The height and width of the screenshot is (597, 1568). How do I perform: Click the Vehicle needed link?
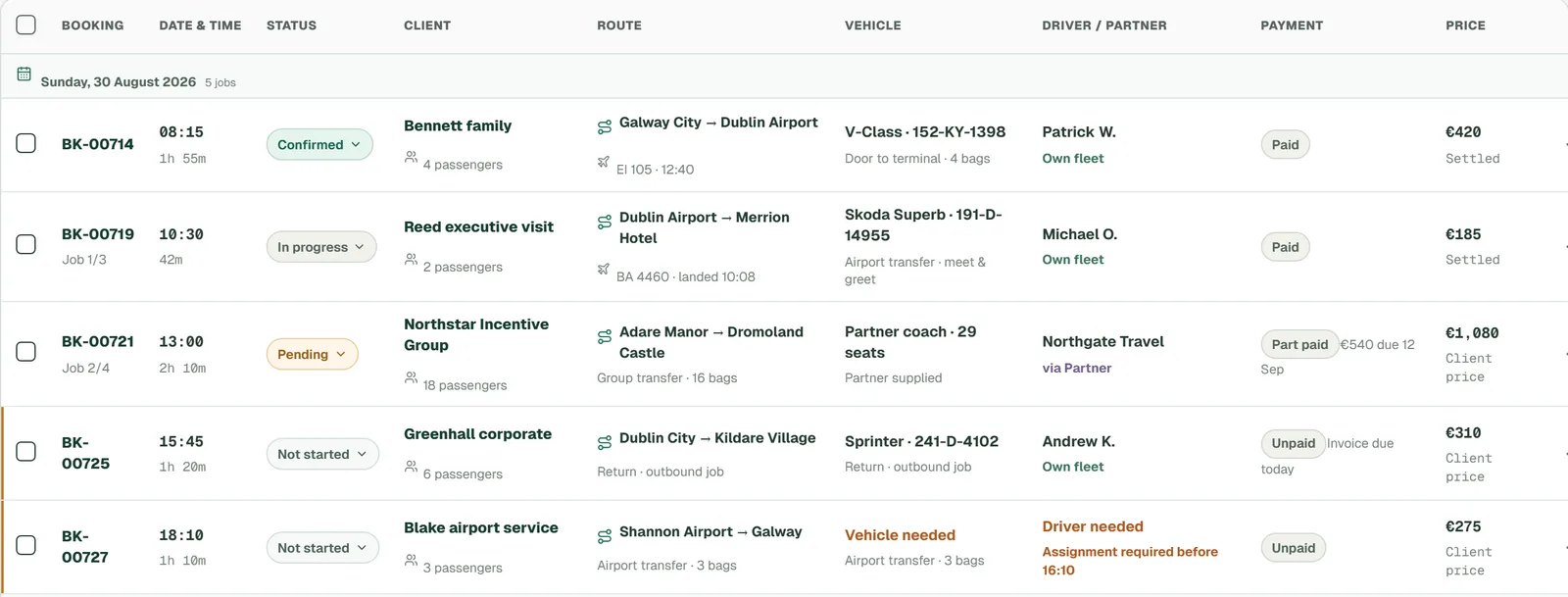tap(900, 535)
